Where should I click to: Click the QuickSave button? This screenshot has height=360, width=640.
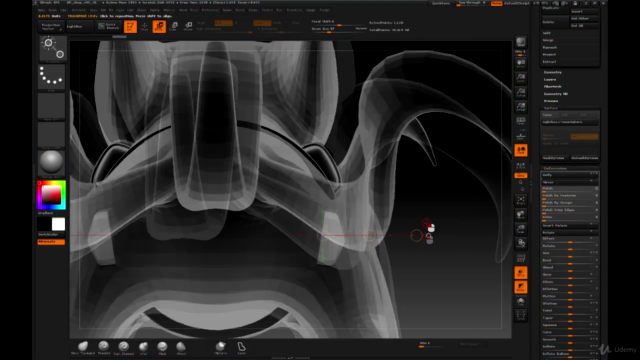point(441,3)
